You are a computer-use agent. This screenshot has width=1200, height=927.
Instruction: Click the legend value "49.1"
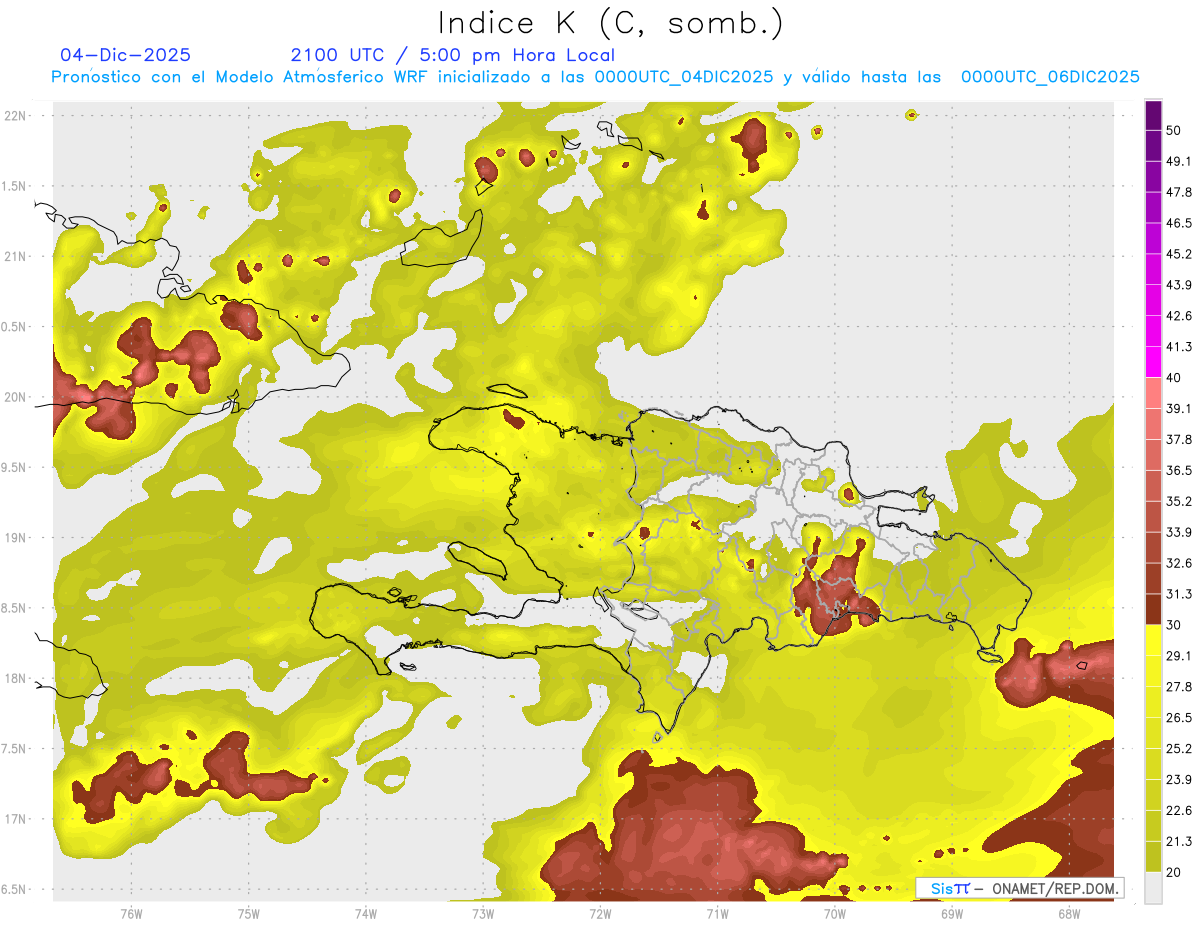click(x=1179, y=162)
